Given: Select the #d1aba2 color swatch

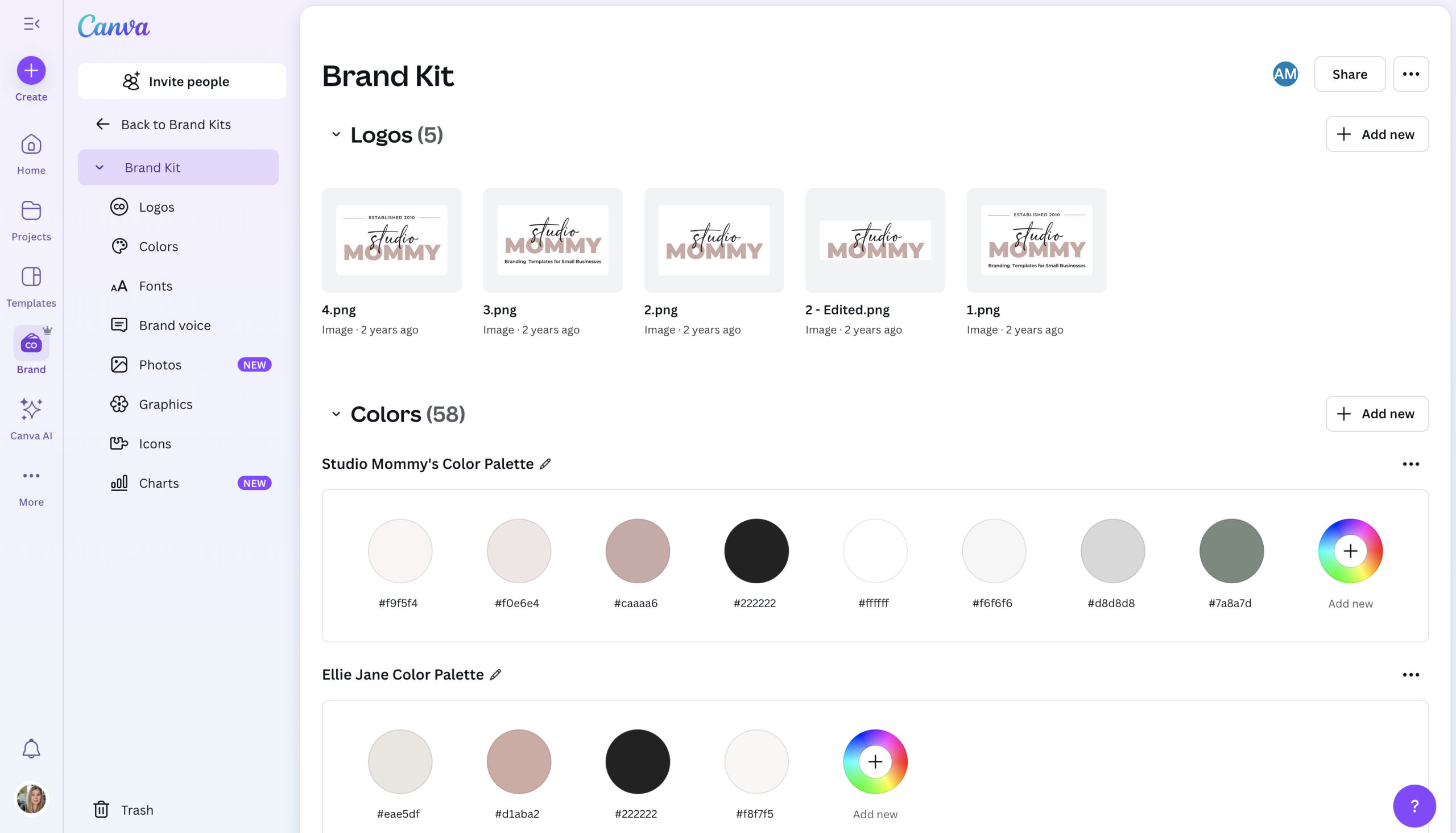Looking at the screenshot, I should 519,761.
